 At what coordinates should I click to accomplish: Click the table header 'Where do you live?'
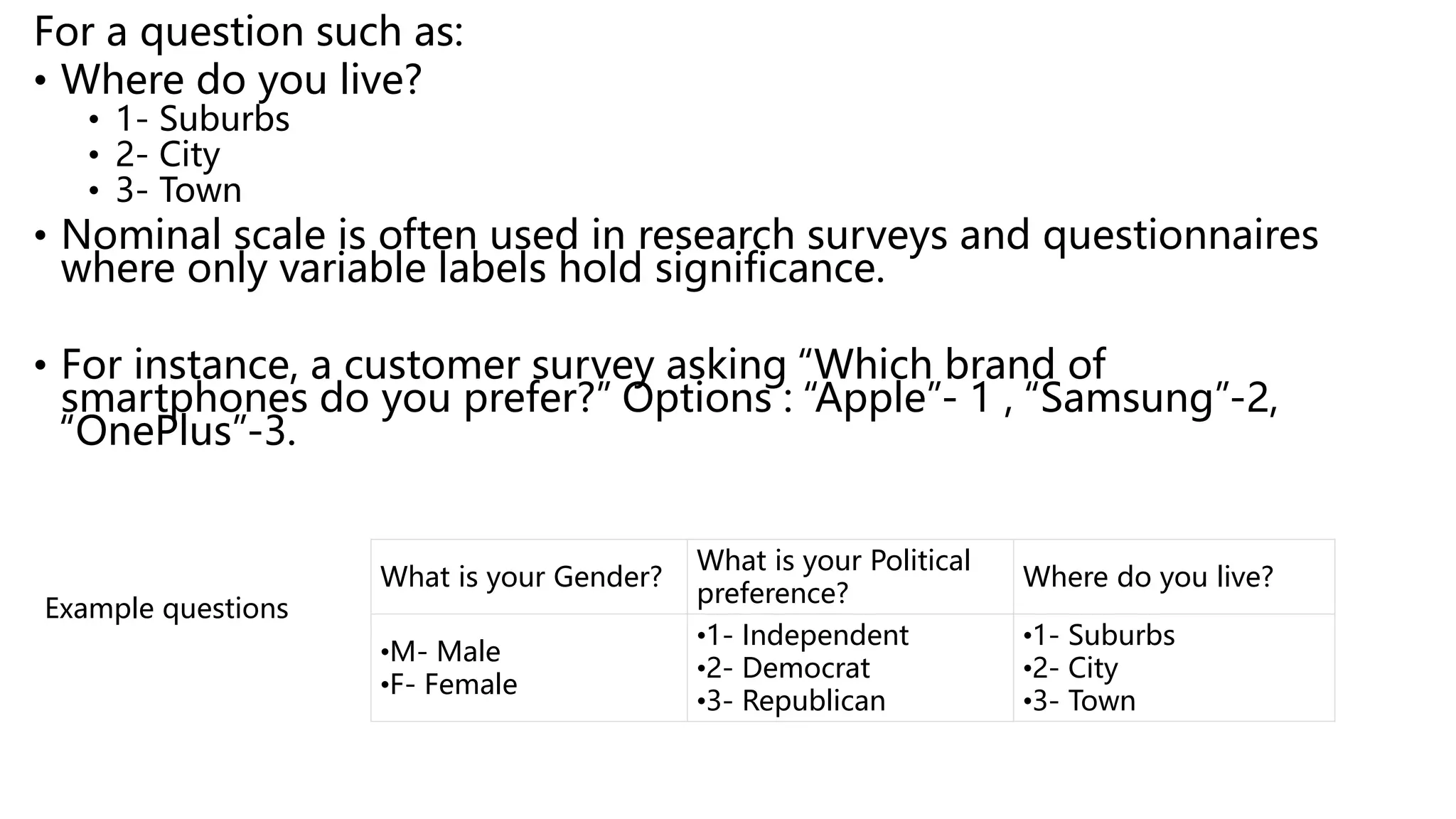click(x=1147, y=577)
